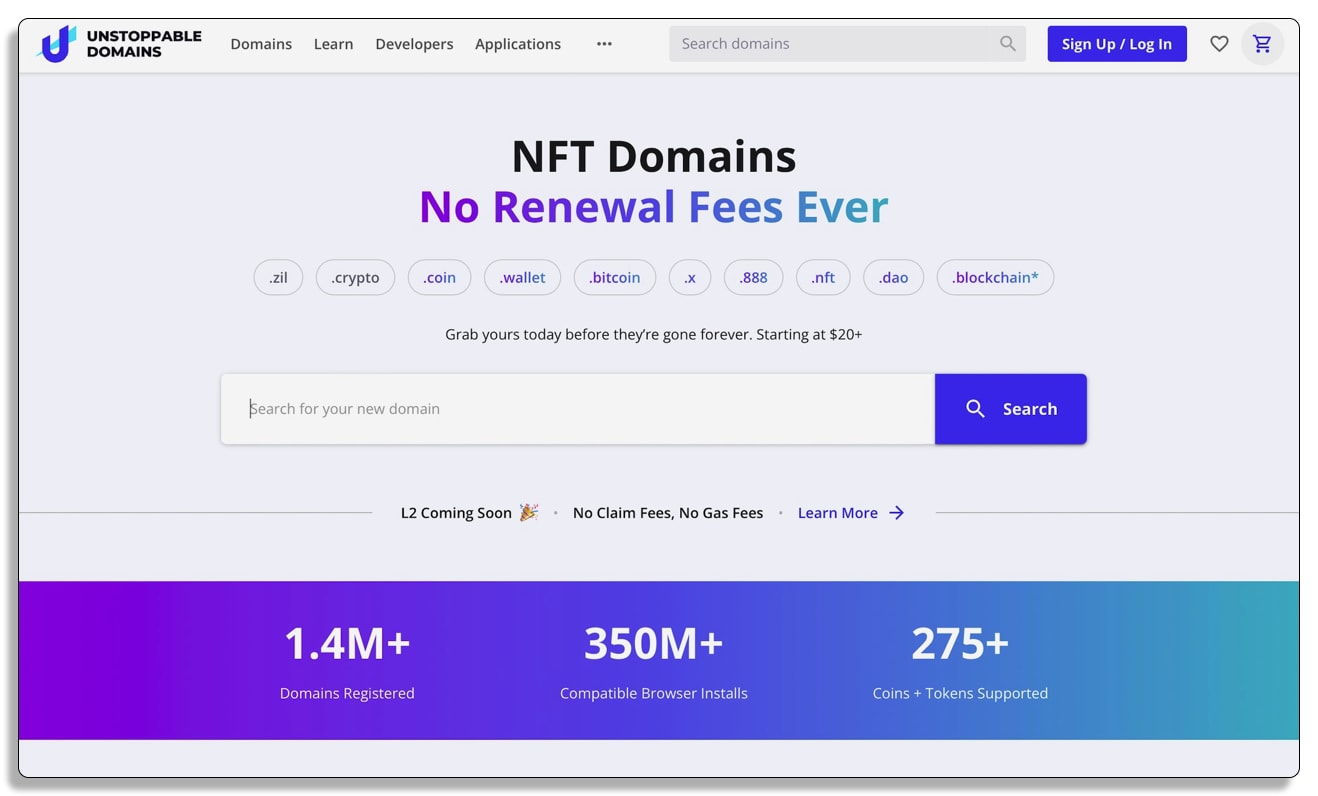This screenshot has height=796, width=1318.
Task: Open the three-dots more menu
Action: tap(604, 44)
